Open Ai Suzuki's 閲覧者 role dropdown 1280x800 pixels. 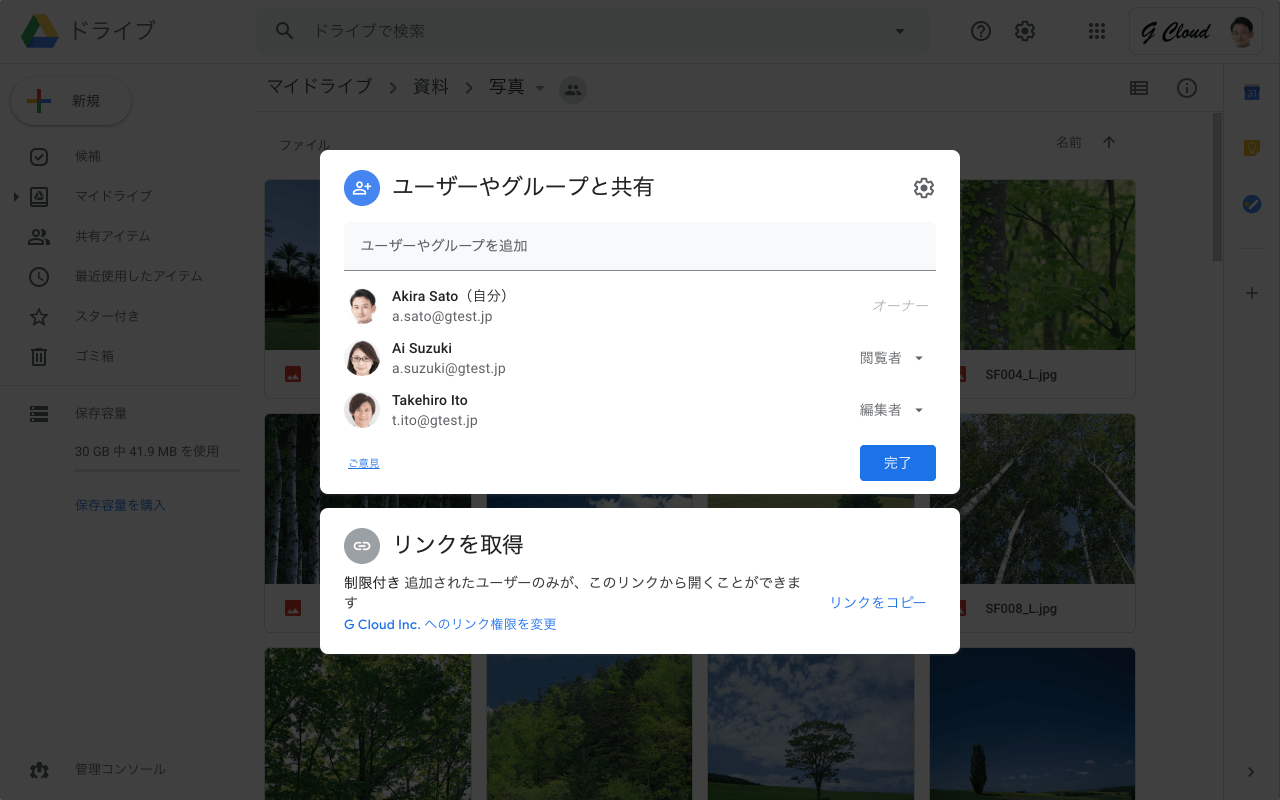coord(892,358)
